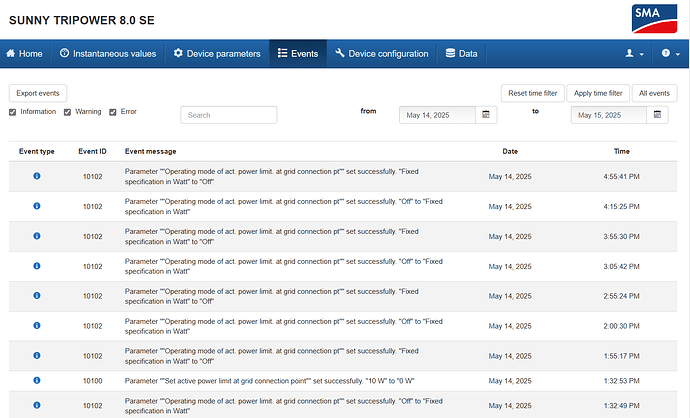The image size is (690, 418).
Task: Click info icon of 2:00:30 PM event
Action: tap(37, 326)
